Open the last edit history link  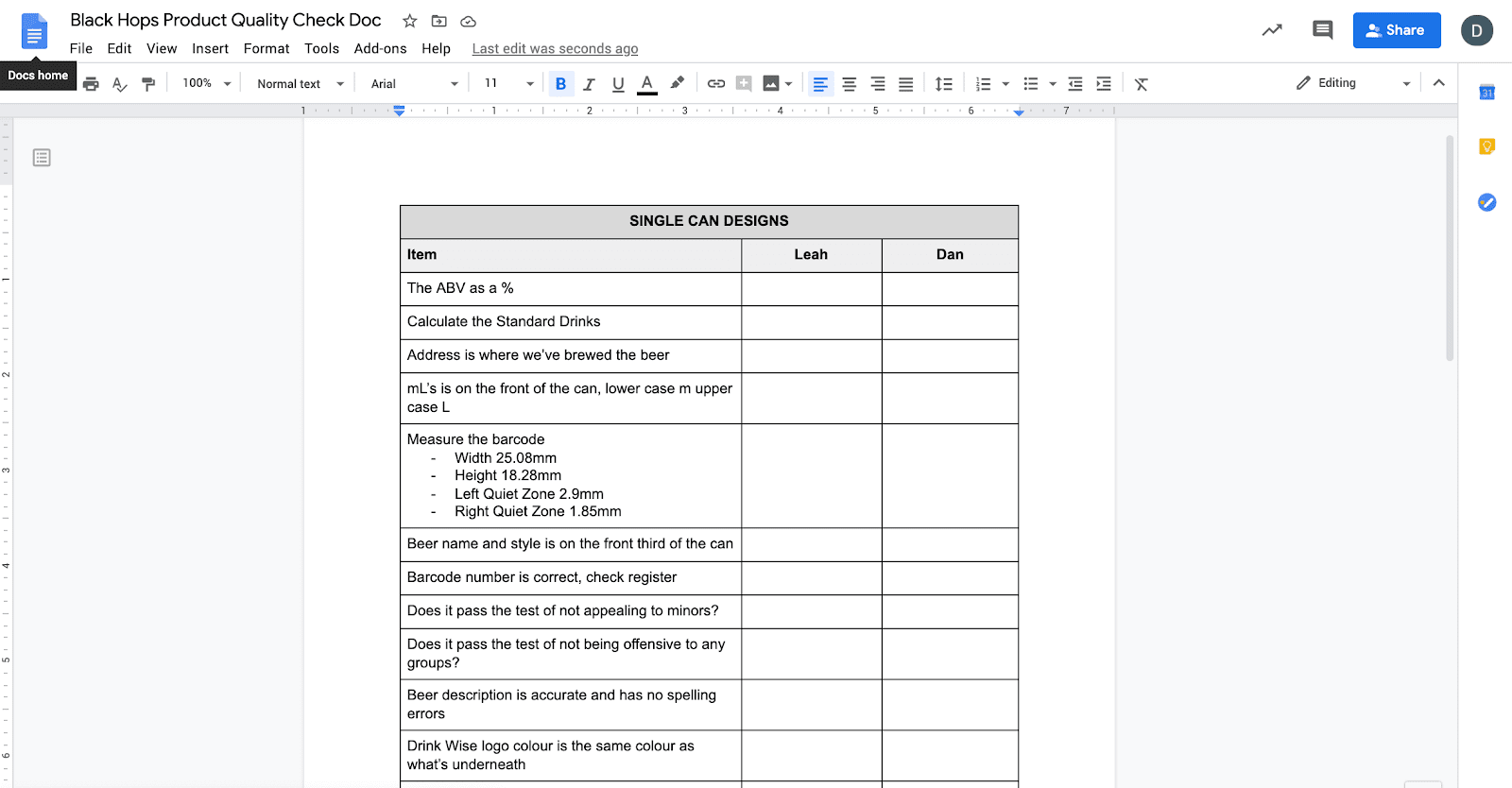(x=555, y=48)
